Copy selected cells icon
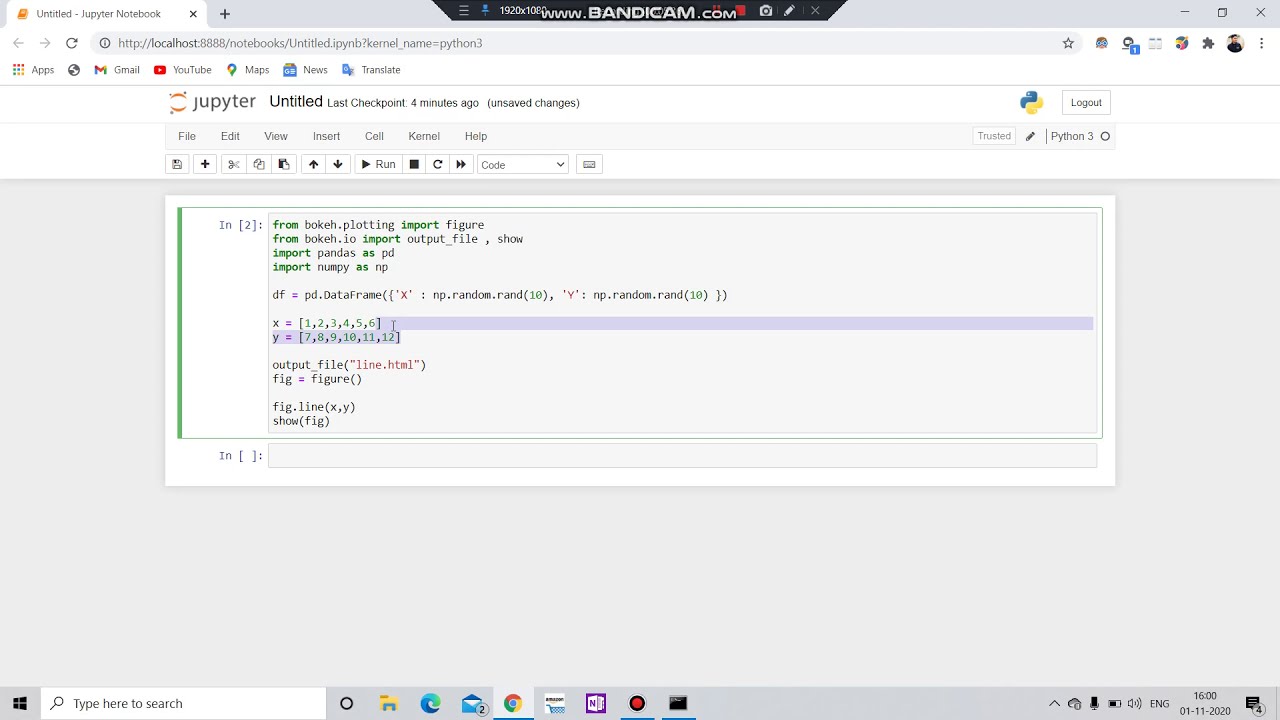Viewport: 1280px width, 720px height. click(x=259, y=165)
